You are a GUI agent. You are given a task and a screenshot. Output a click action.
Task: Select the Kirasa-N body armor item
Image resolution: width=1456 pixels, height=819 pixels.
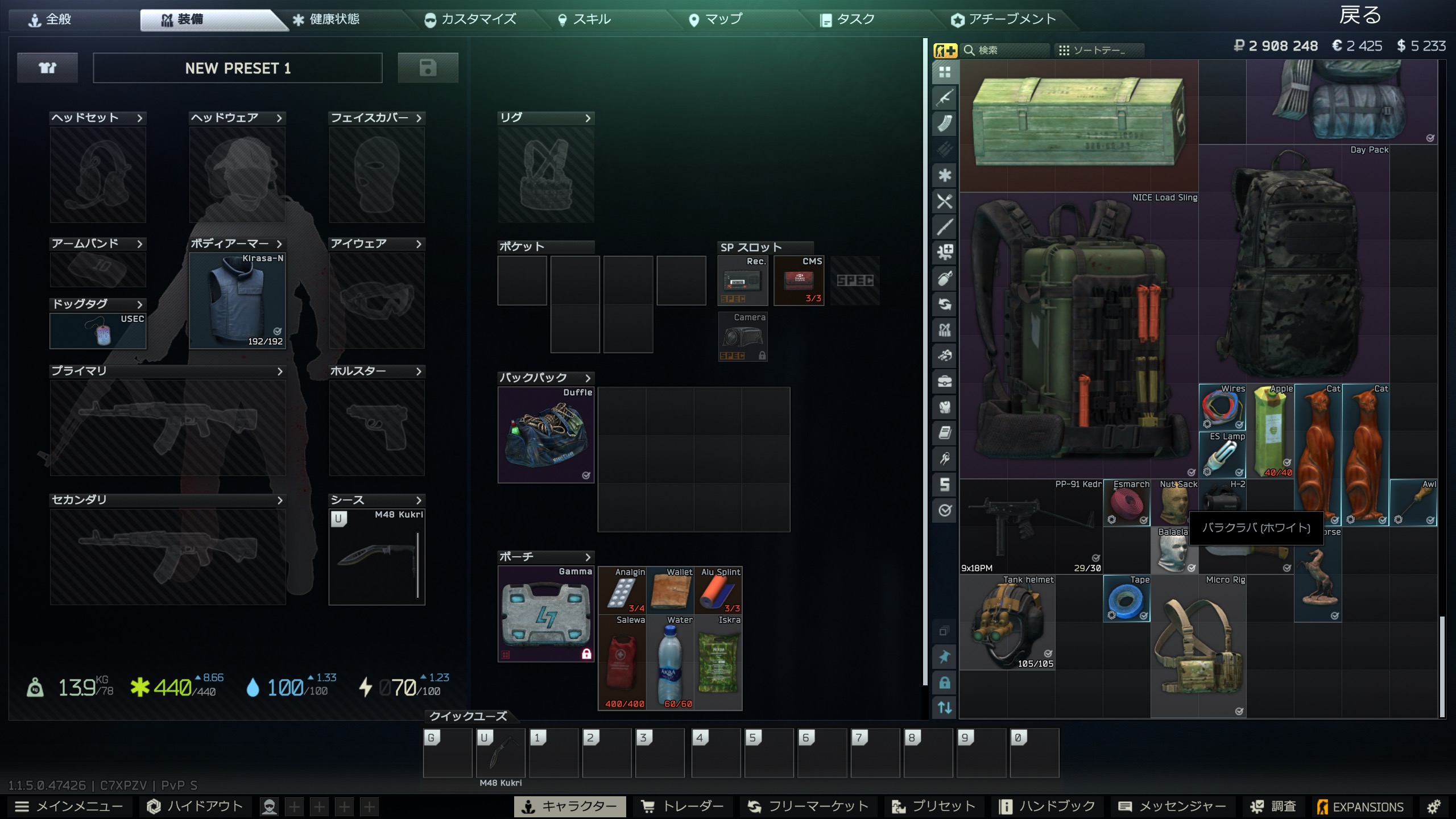(237, 300)
